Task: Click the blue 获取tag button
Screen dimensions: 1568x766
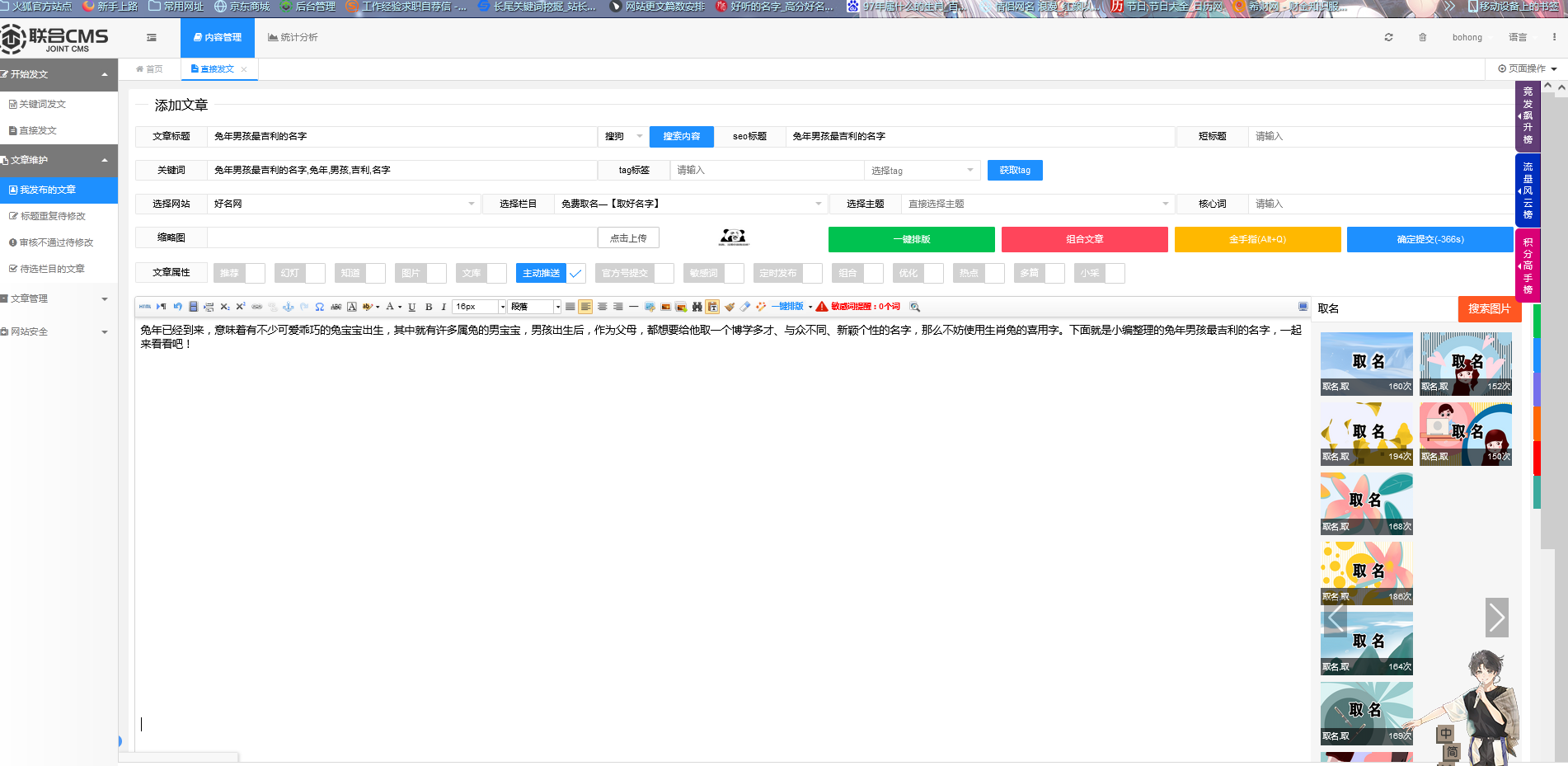Action: 1014,170
